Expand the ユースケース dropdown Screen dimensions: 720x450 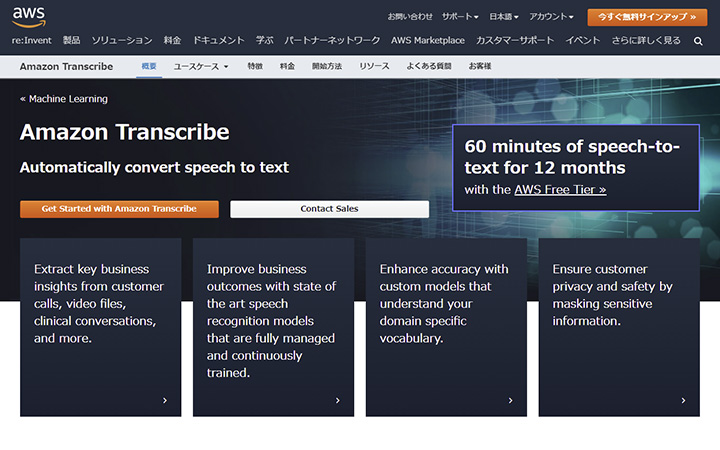click(201, 67)
